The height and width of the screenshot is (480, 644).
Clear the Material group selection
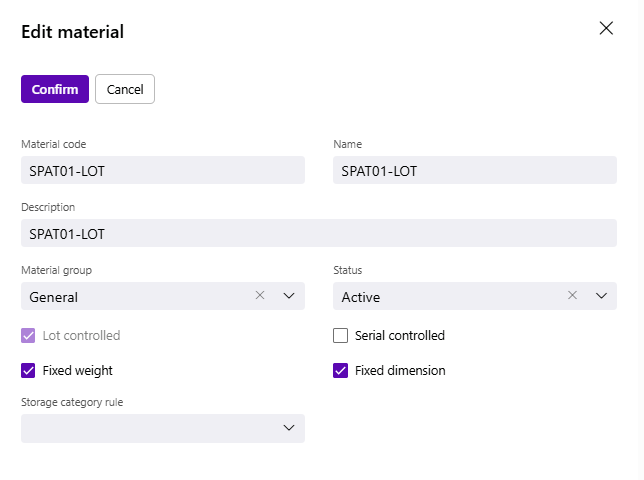[260, 296]
